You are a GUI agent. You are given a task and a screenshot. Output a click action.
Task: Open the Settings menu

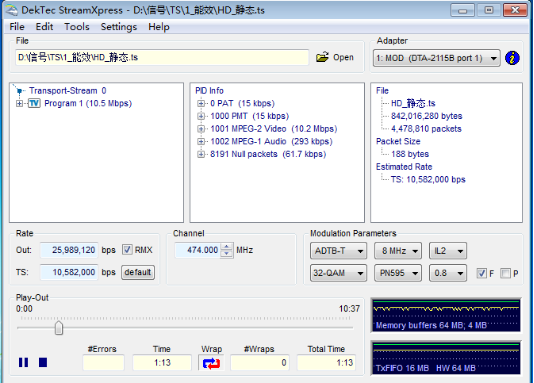pos(119,27)
